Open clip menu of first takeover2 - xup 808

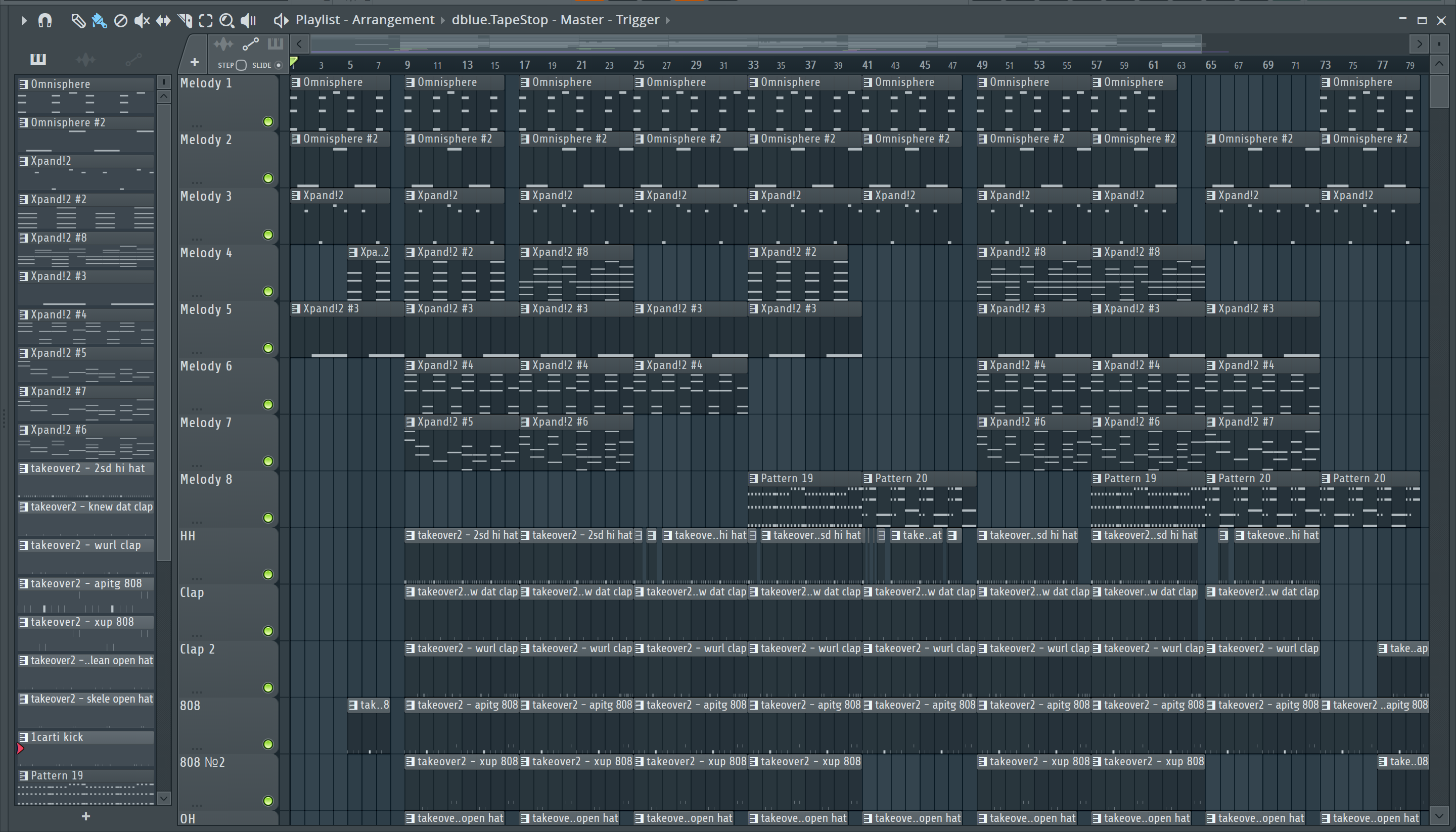(x=411, y=761)
